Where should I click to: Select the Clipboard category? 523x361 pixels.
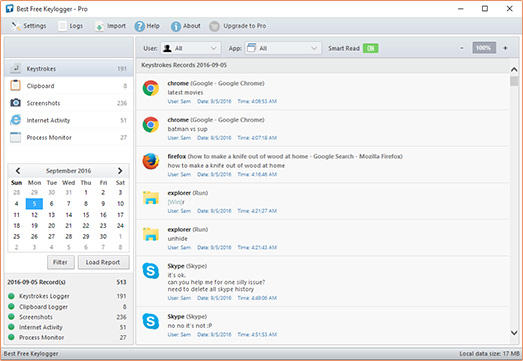click(x=69, y=86)
